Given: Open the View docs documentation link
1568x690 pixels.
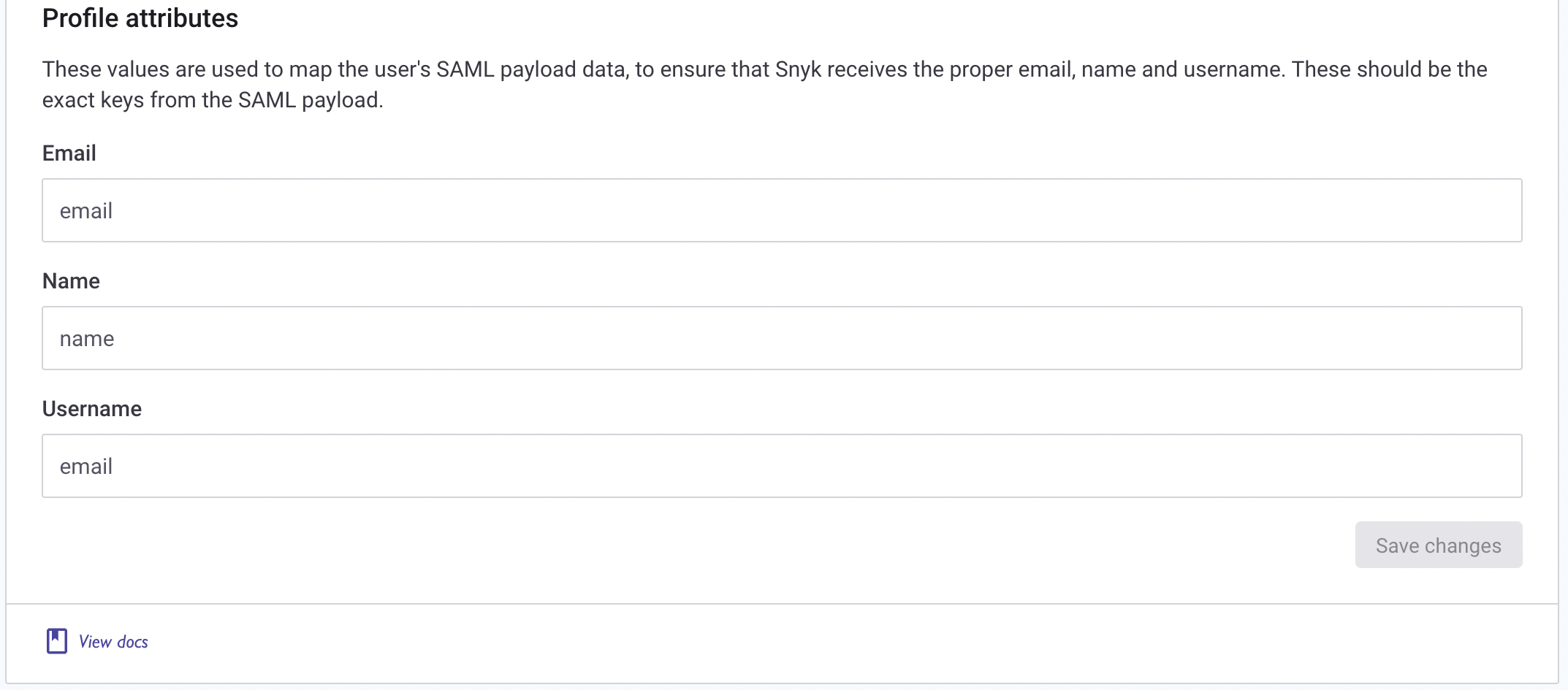Looking at the screenshot, I should pos(113,641).
